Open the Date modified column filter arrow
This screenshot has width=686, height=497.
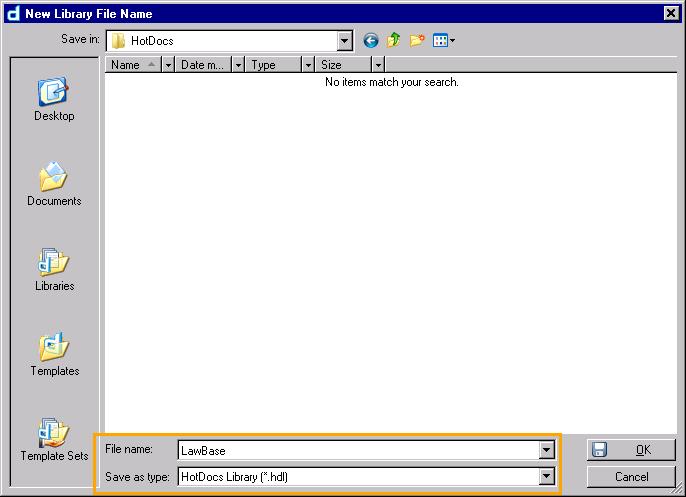coord(238,65)
